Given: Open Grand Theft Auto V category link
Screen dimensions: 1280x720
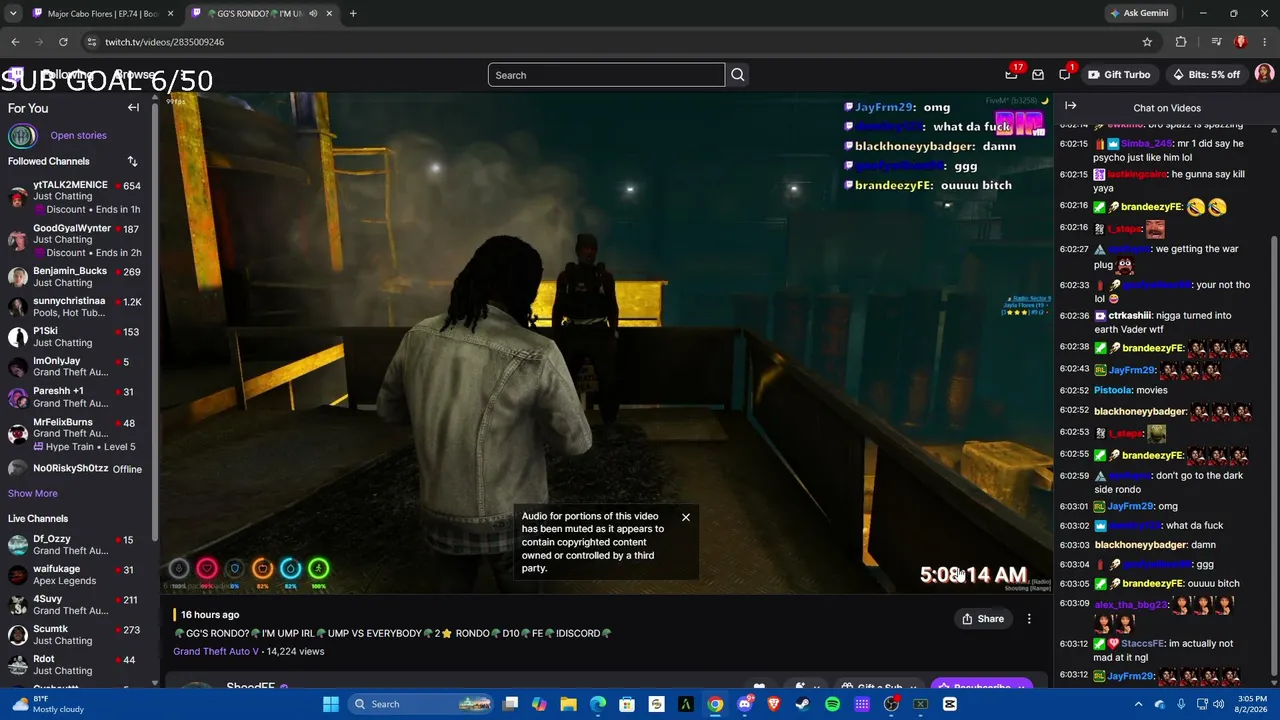Looking at the screenshot, I should click(216, 651).
